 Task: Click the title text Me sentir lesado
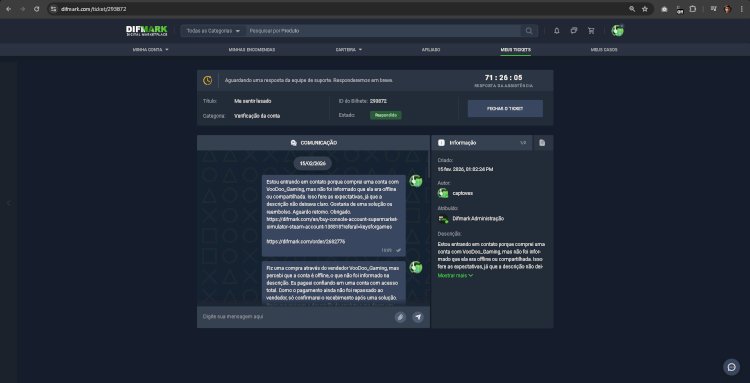pyautogui.click(x=253, y=101)
